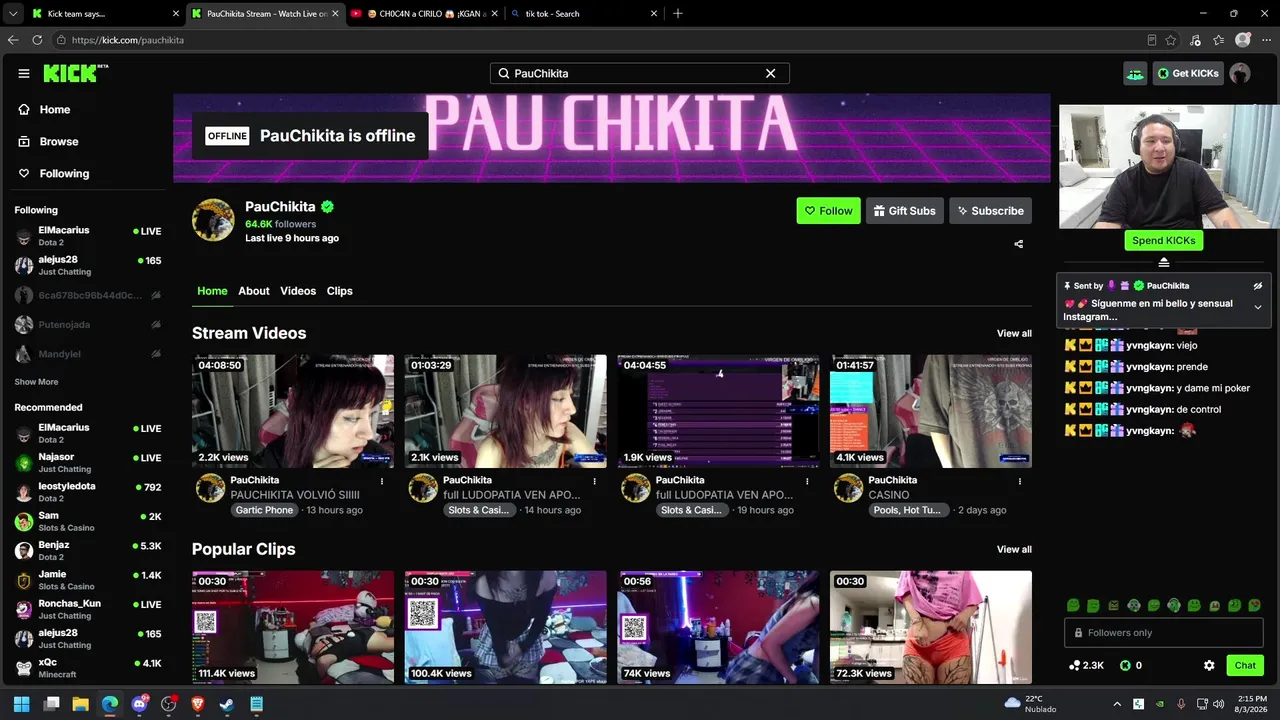Open the tab list dropdown in browser
Viewport: 1280px width, 720px height.
pos(13,14)
